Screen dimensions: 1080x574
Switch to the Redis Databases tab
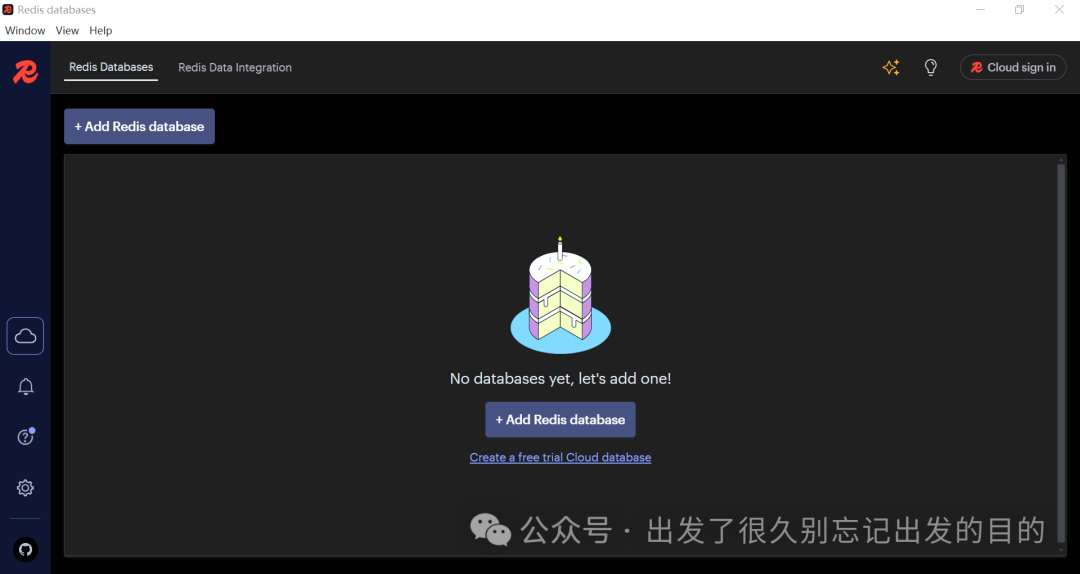coord(111,68)
